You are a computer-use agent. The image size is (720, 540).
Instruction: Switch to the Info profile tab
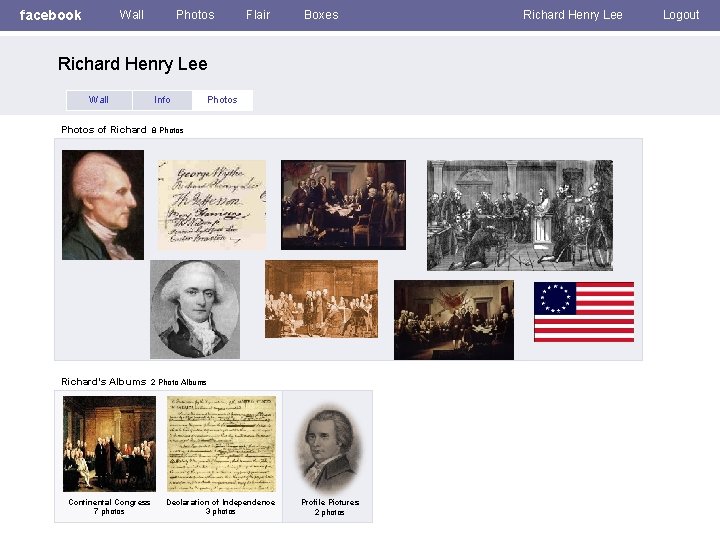click(162, 100)
